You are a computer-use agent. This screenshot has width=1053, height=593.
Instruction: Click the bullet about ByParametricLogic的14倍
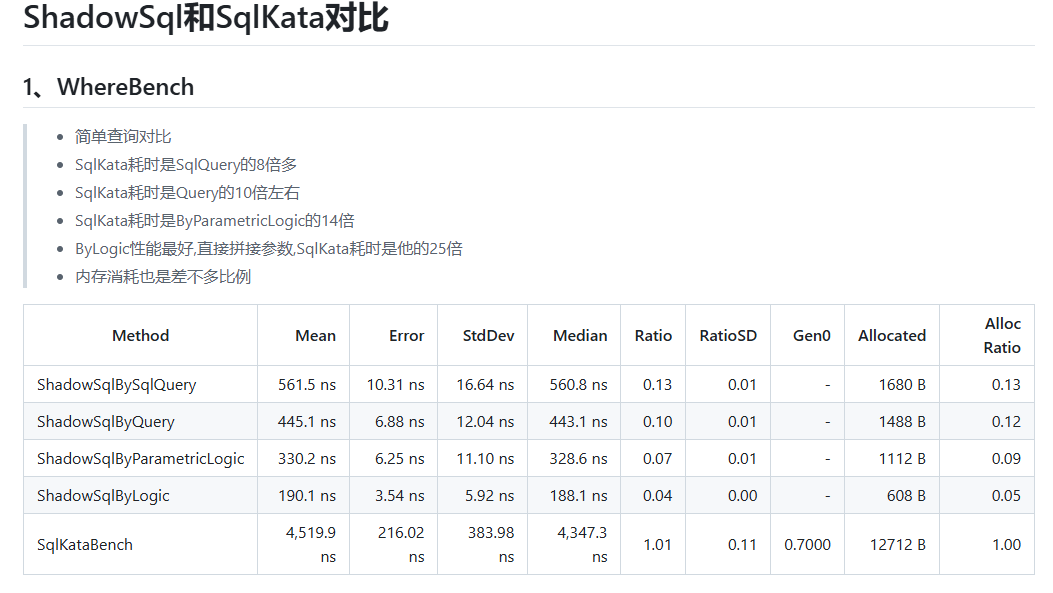pos(214,221)
